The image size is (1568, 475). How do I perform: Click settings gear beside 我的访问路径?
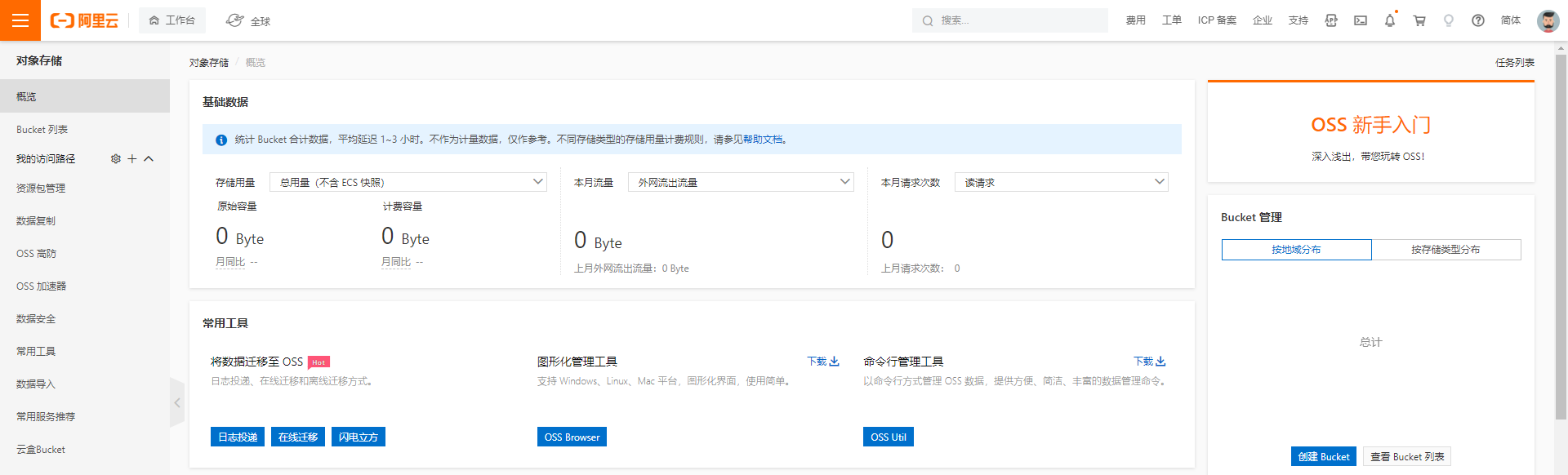(116, 158)
